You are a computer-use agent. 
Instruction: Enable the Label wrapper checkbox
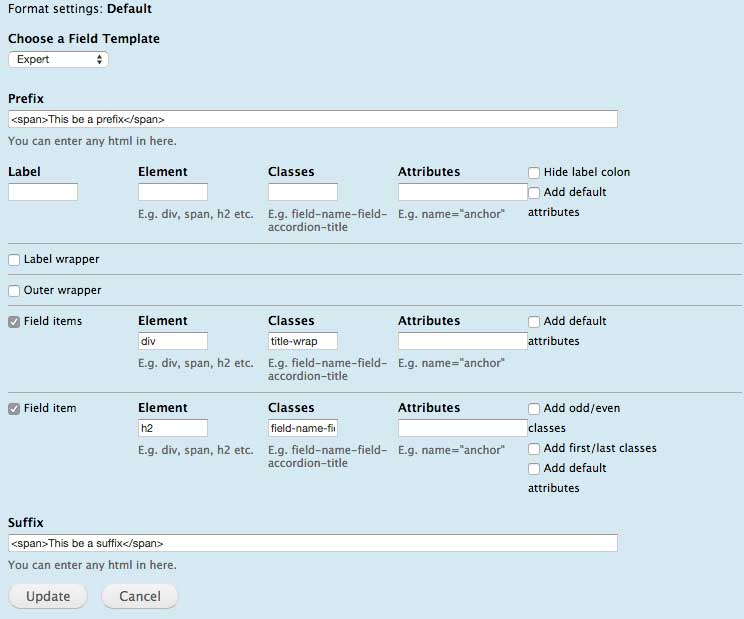(x=14, y=260)
